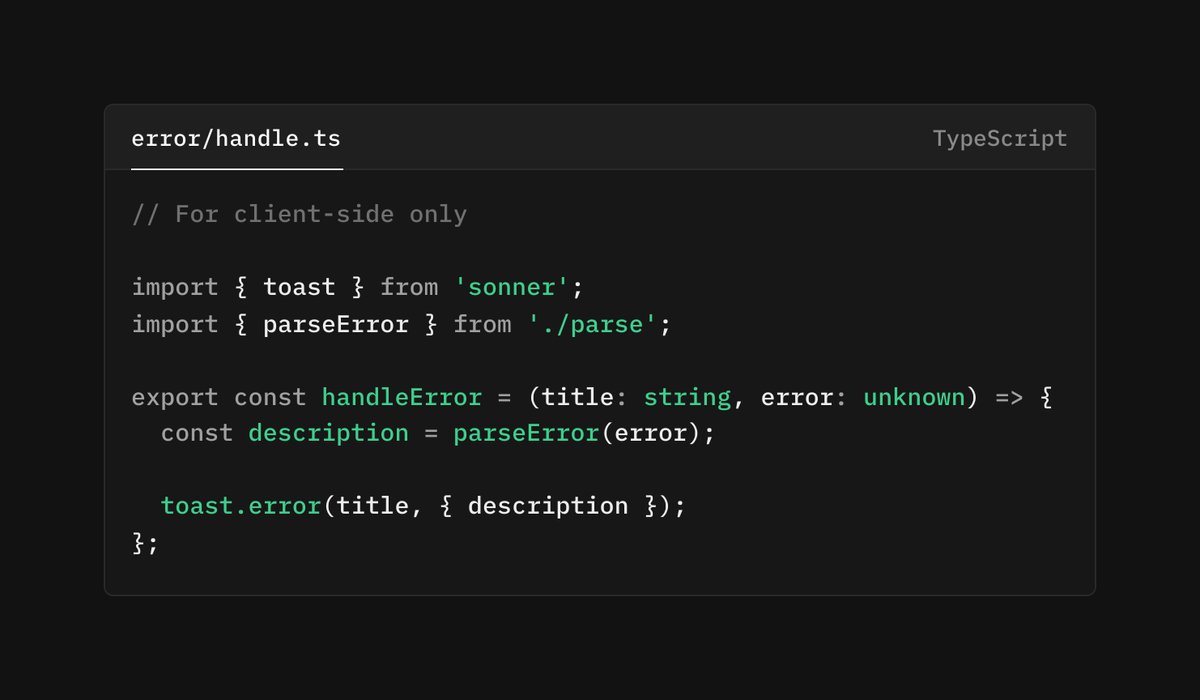Click the from keyword before 'sonner'
This screenshot has width=1200, height=700.
[409, 287]
